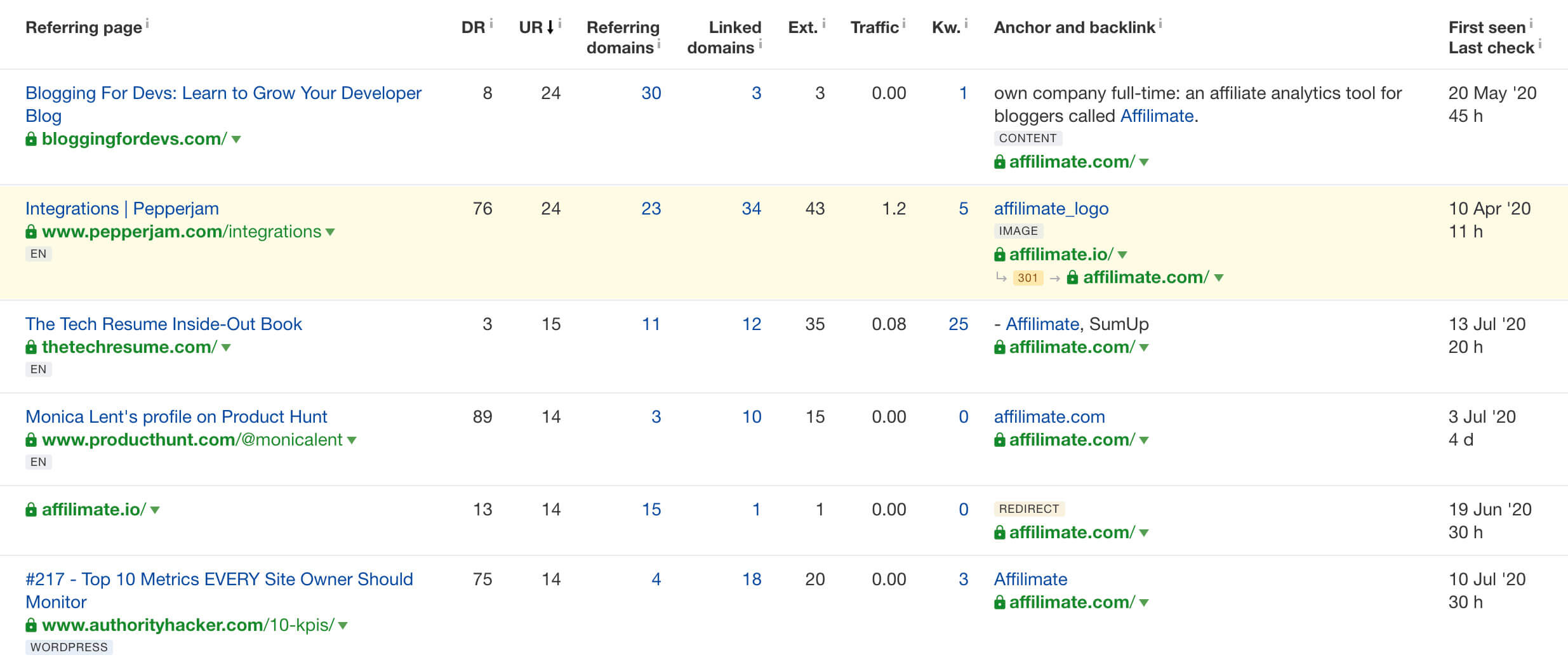Click info icon beside Traffic header
The height and width of the screenshot is (669, 1568).
904,23
